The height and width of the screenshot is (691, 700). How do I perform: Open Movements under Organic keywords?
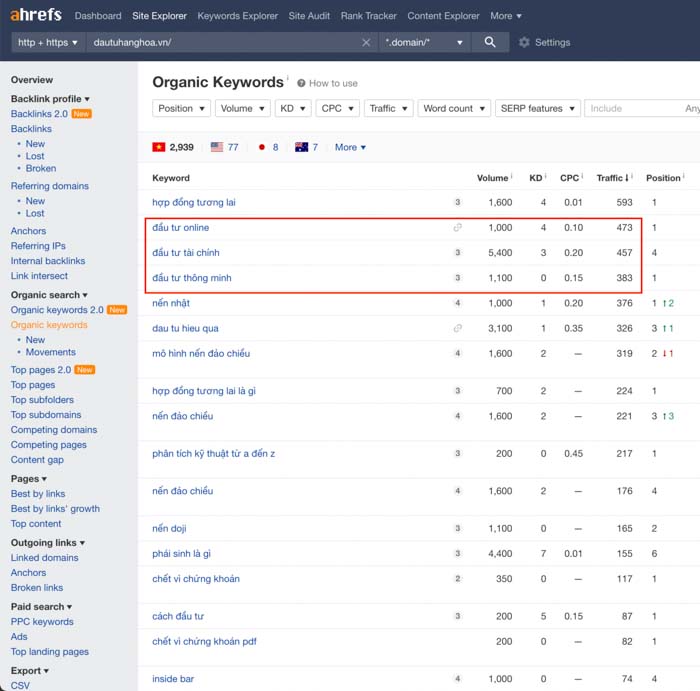click(50, 352)
